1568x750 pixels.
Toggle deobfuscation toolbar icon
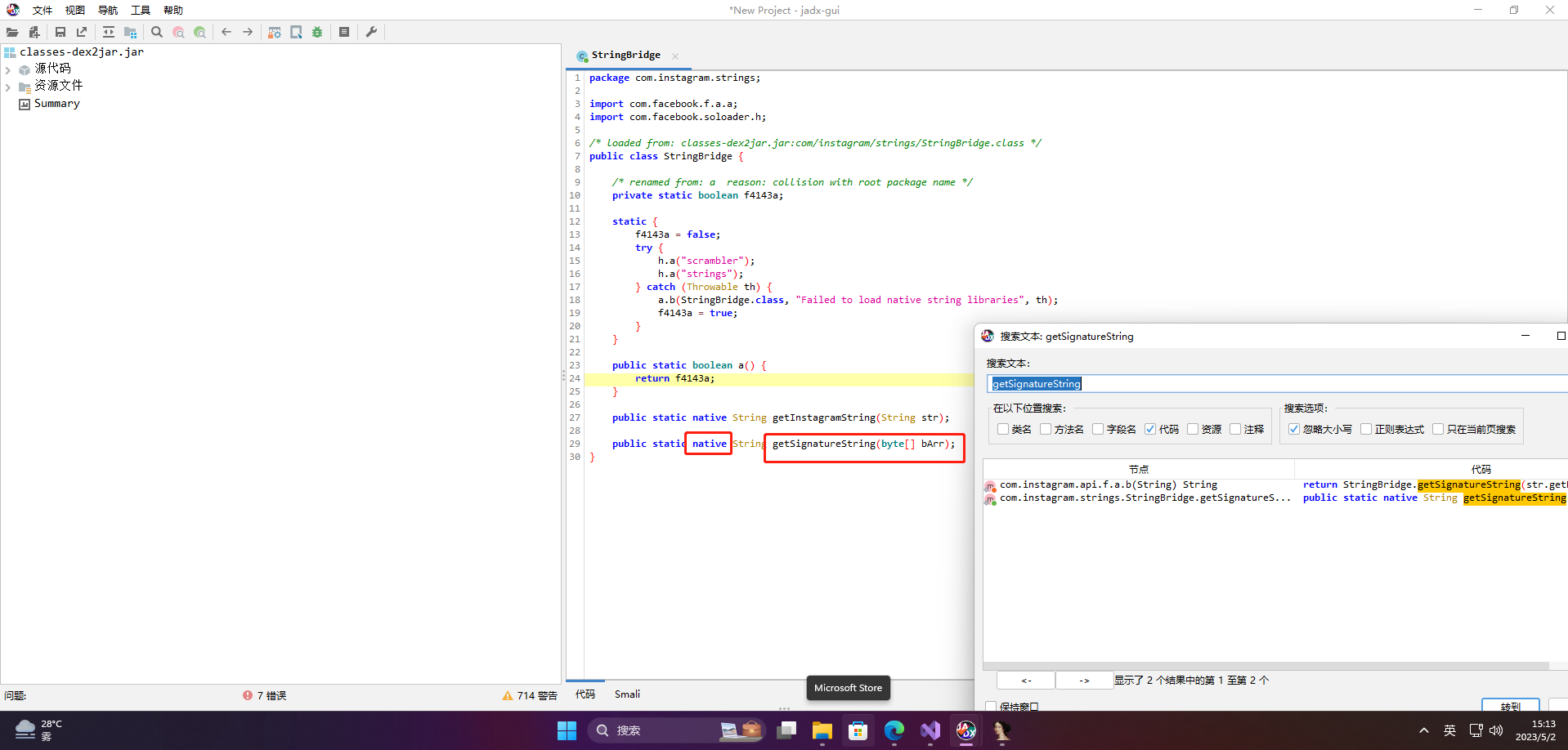pyautogui.click(x=275, y=32)
